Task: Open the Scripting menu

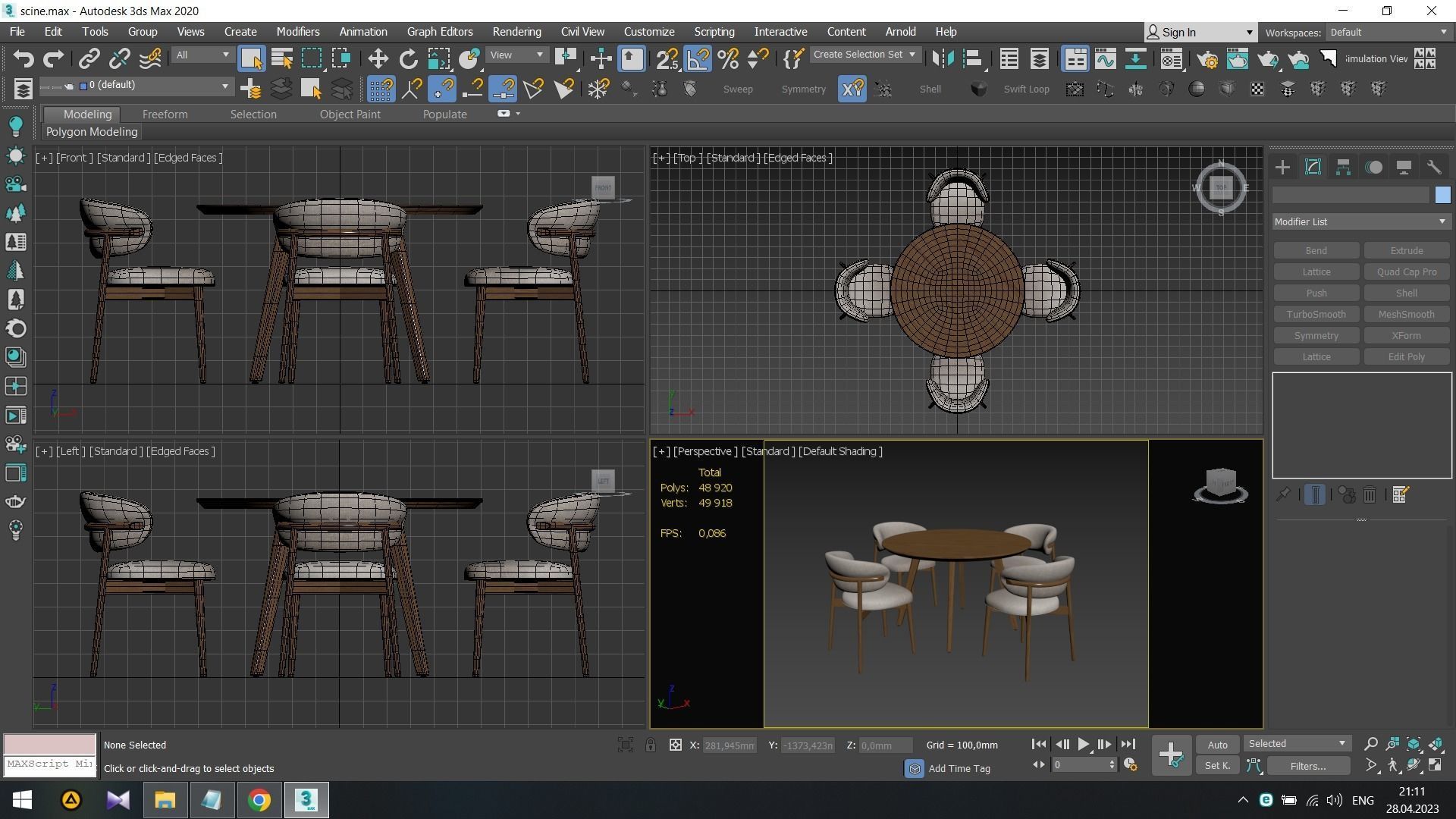Action: (x=714, y=32)
